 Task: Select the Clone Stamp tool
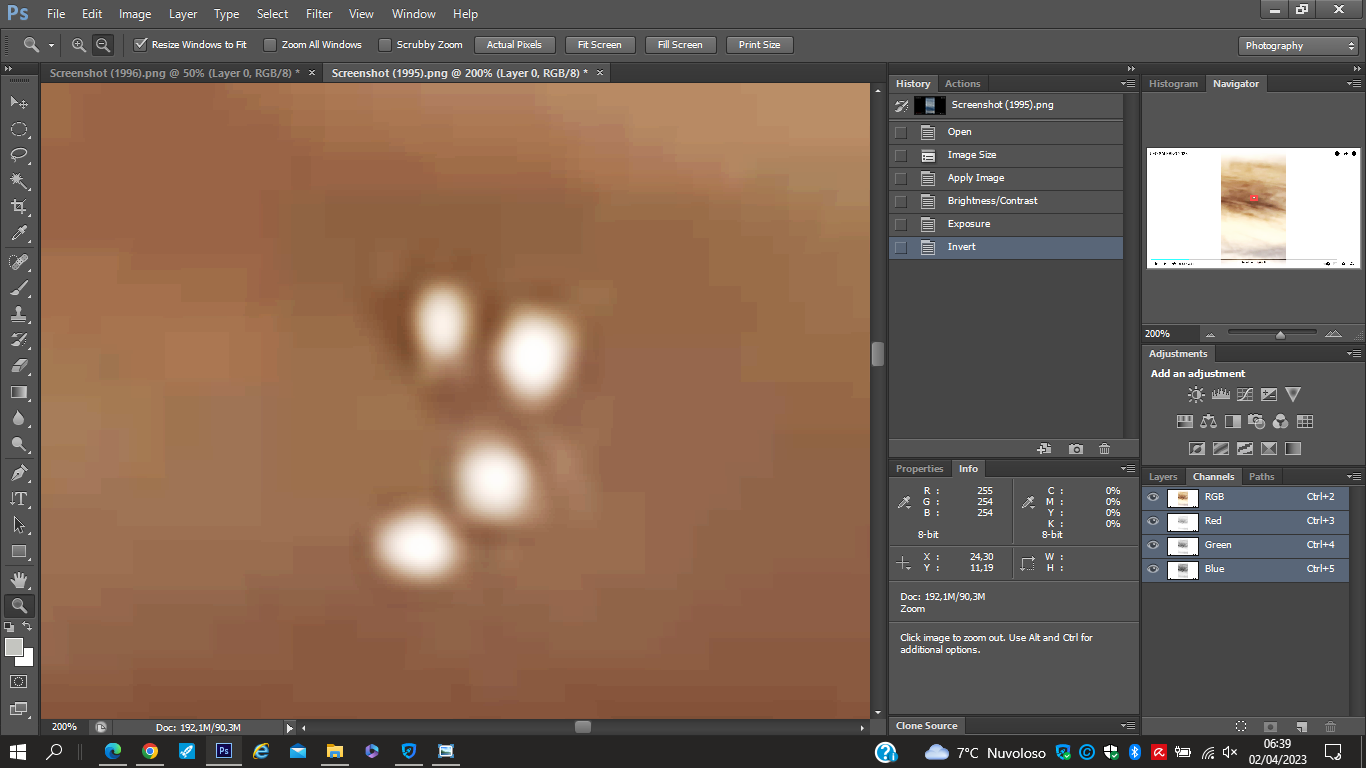click(x=19, y=314)
